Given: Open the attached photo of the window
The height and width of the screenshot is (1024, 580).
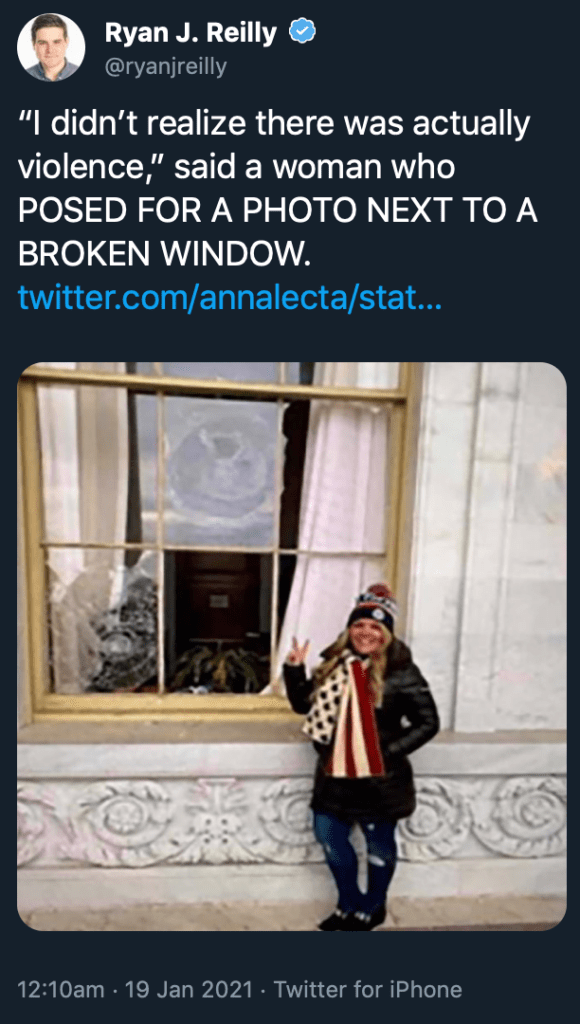Looking at the screenshot, I should click(291, 646).
